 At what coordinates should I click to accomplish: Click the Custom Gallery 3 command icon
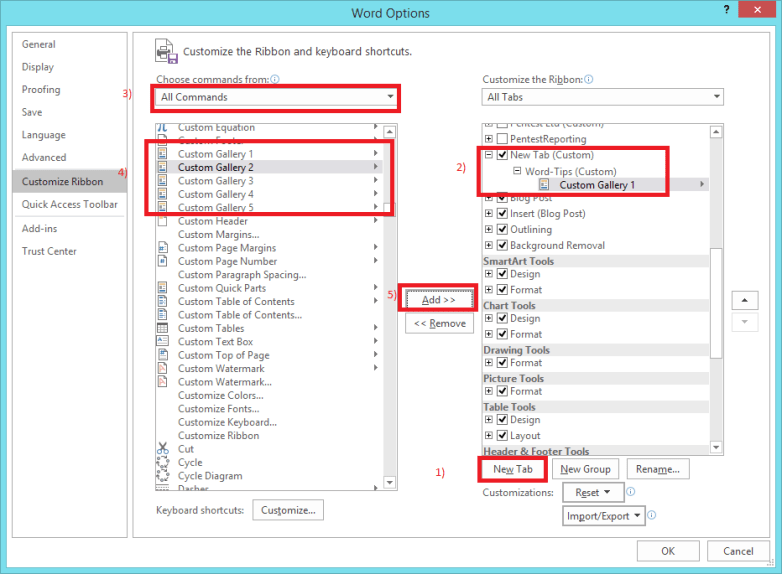162,181
